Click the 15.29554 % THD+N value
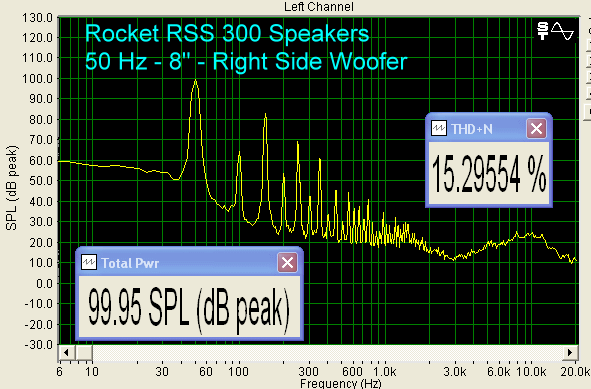Screen dimensions: 591x389 pos(489,174)
